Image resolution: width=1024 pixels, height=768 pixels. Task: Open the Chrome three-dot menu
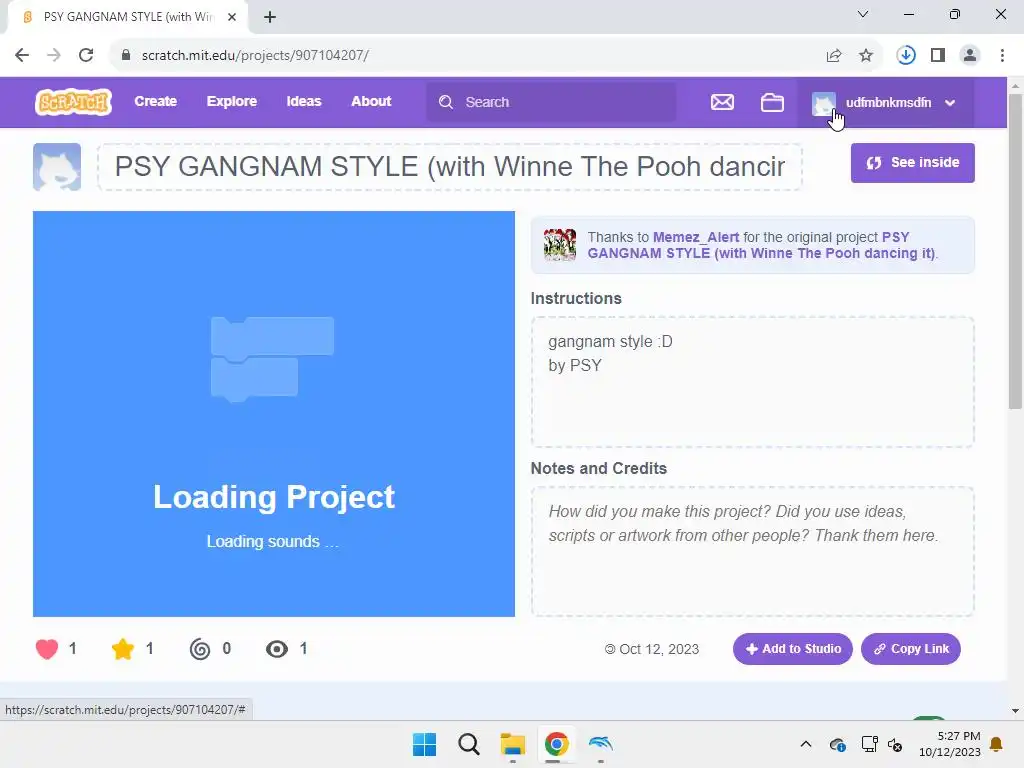pyautogui.click(x=1002, y=56)
